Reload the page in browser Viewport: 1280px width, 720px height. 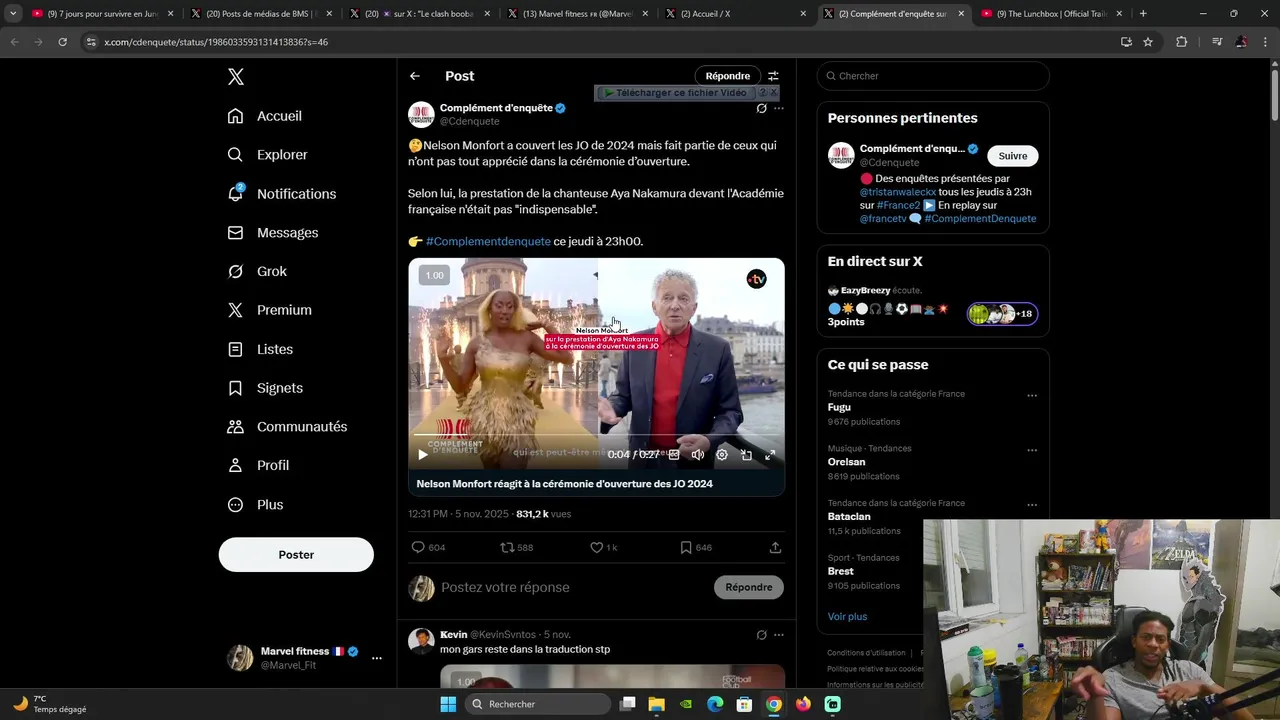pyautogui.click(x=62, y=42)
